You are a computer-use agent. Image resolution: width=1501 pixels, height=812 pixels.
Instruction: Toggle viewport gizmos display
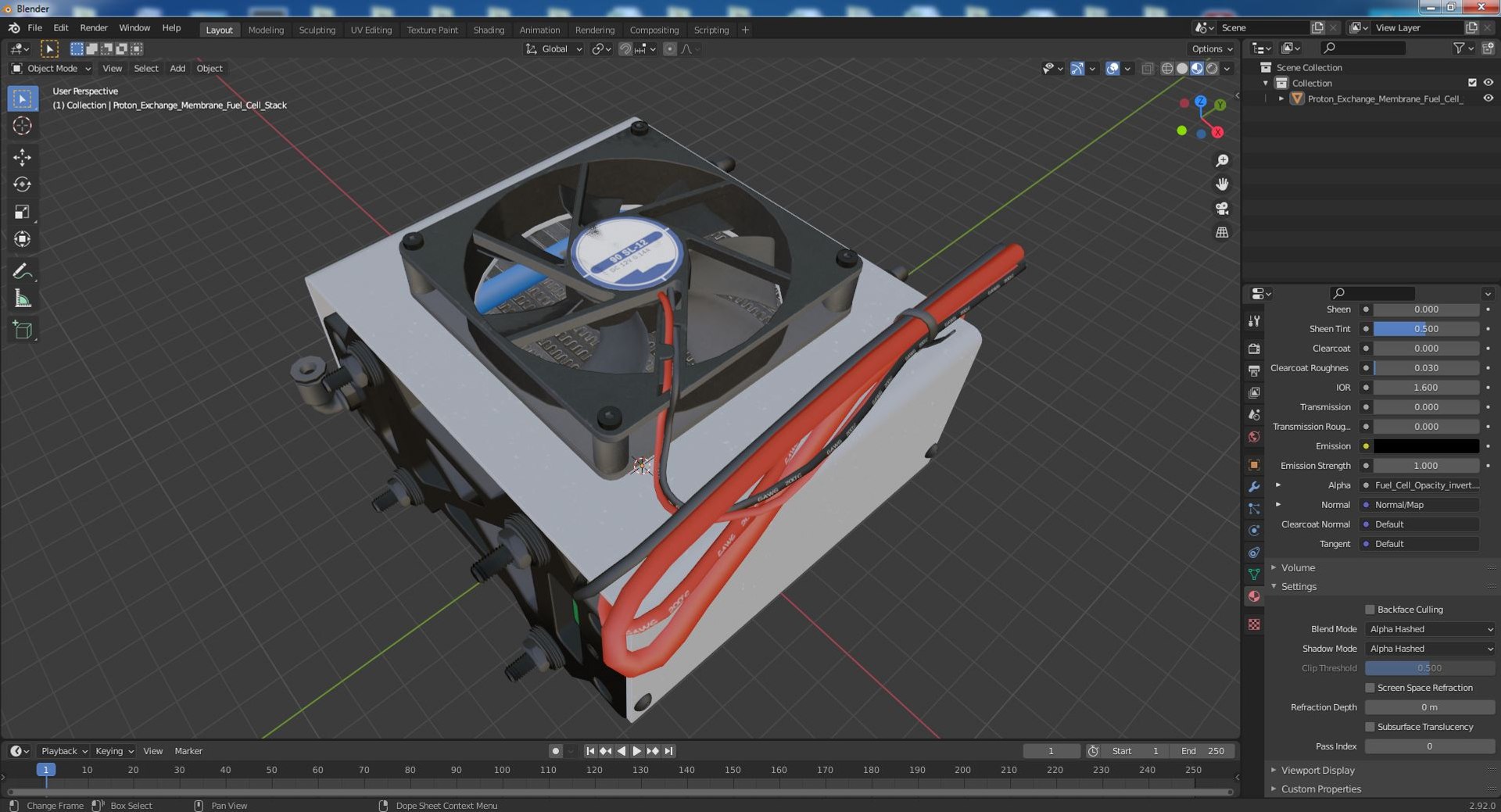pos(1077,69)
